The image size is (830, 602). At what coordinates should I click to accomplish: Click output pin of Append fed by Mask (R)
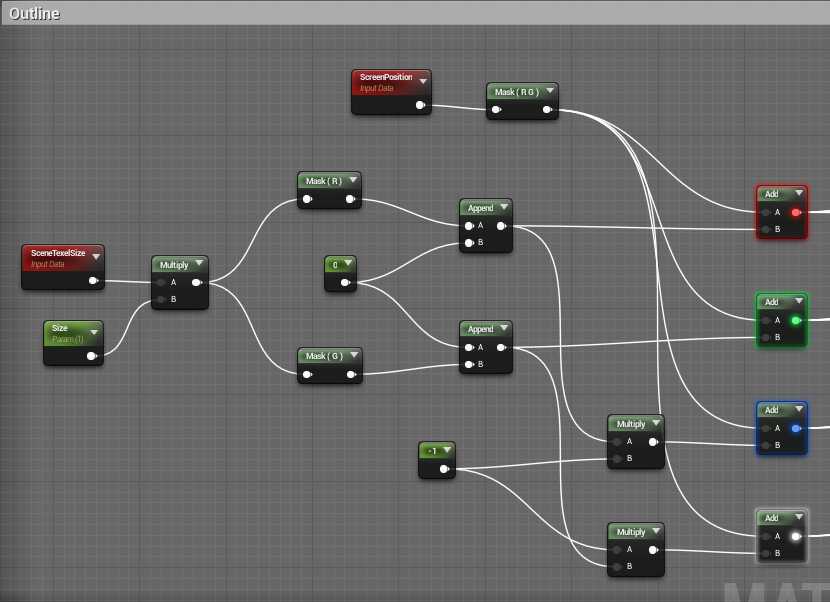501,226
